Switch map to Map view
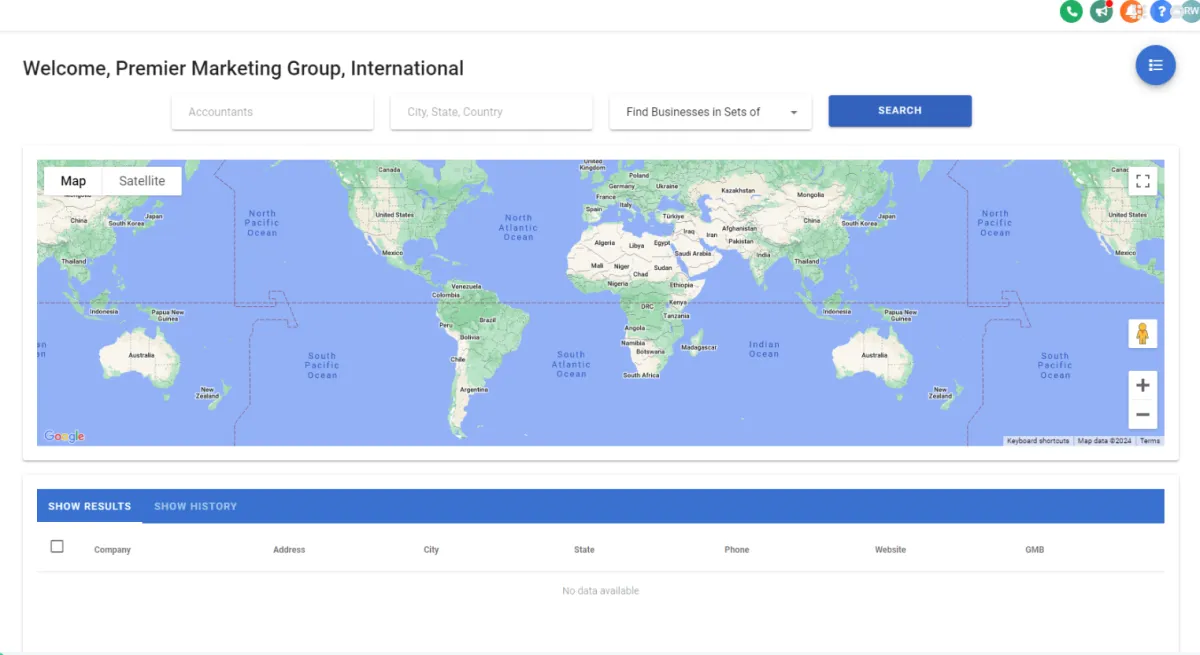Viewport: 1200px width, 655px height. coord(73,181)
